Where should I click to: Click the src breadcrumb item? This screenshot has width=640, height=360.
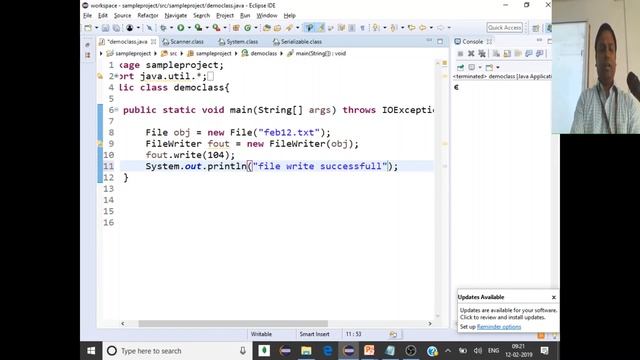click(169, 53)
